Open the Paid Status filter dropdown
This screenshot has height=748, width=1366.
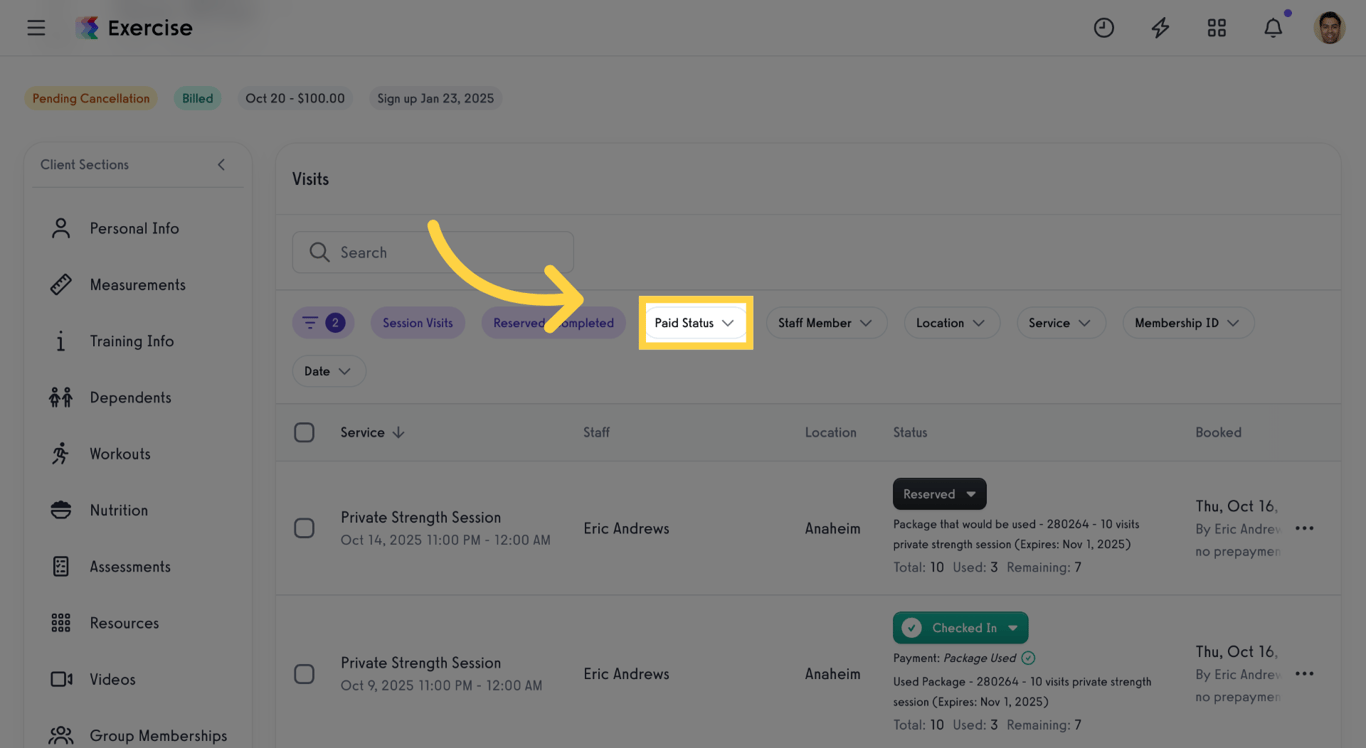pyautogui.click(x=695, y=322)
